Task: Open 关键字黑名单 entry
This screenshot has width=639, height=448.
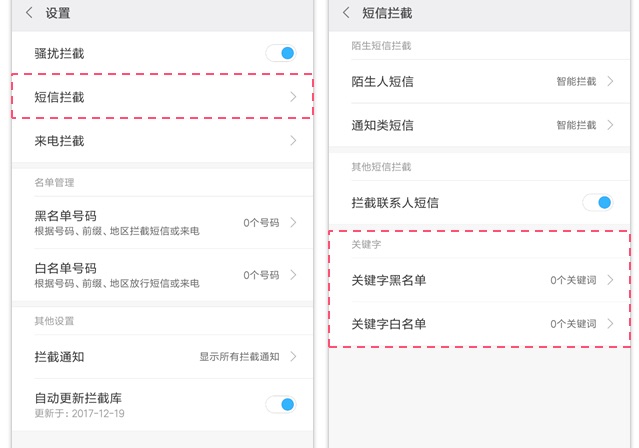Action: pyautogui.click(x=479, y=280)
